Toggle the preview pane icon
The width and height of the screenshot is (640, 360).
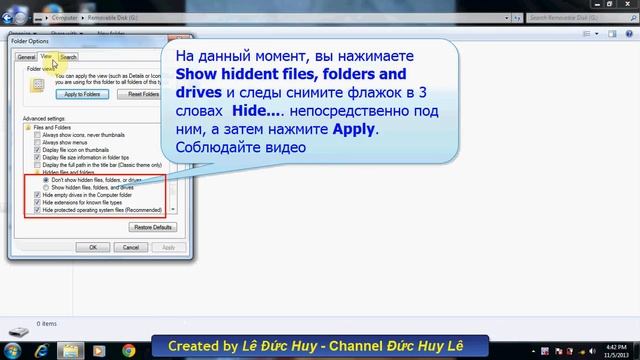click(x=612, y=34)
